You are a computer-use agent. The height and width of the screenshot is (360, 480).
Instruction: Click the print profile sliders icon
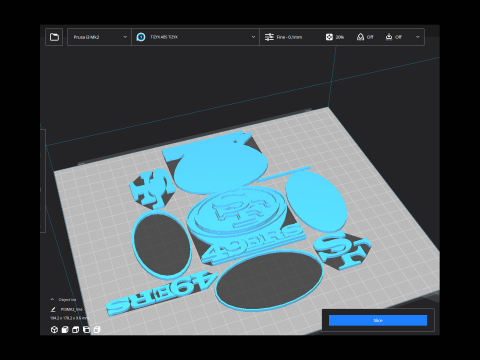coord(269,37)
